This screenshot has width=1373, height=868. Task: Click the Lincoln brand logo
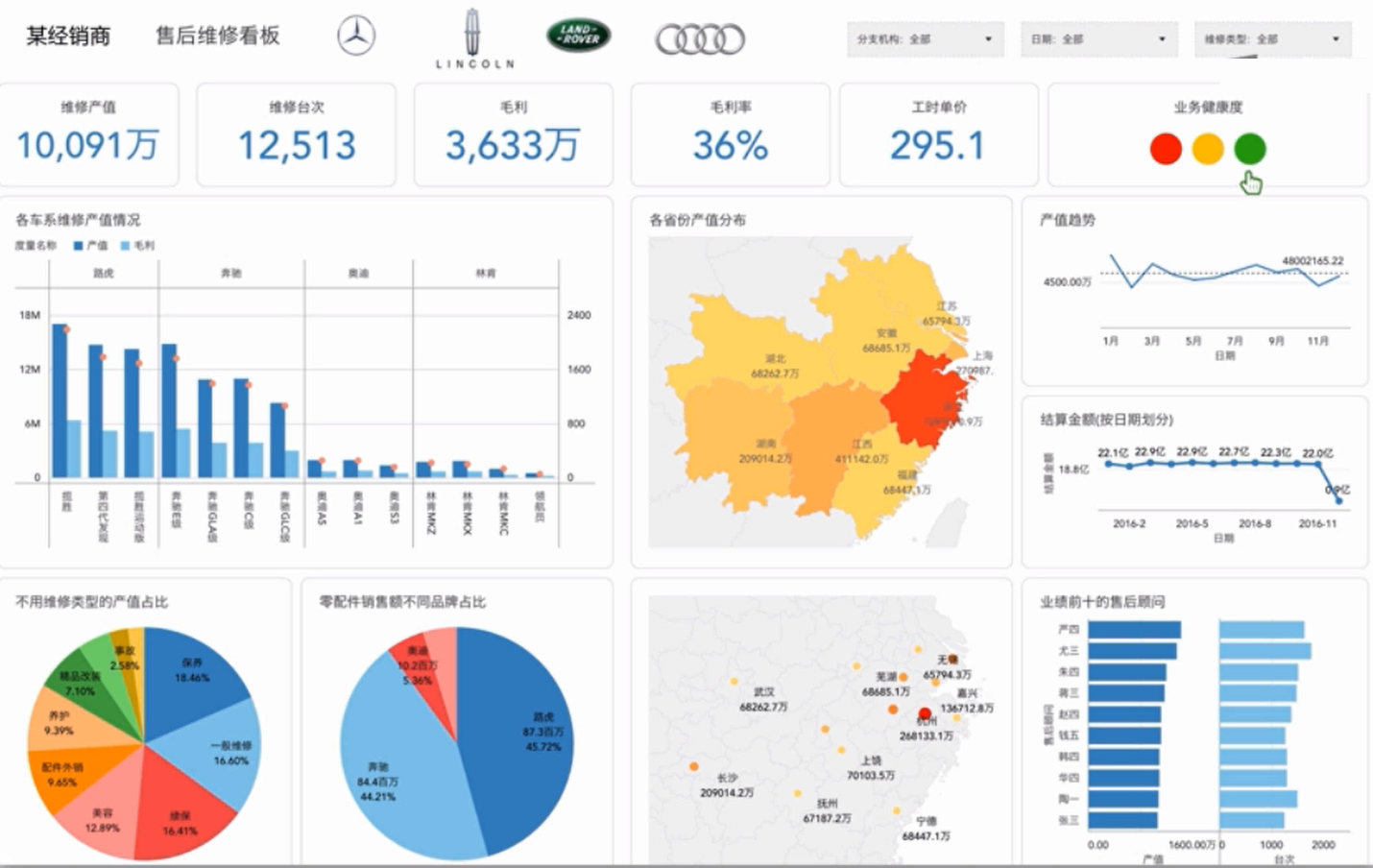tap(474, 39)
